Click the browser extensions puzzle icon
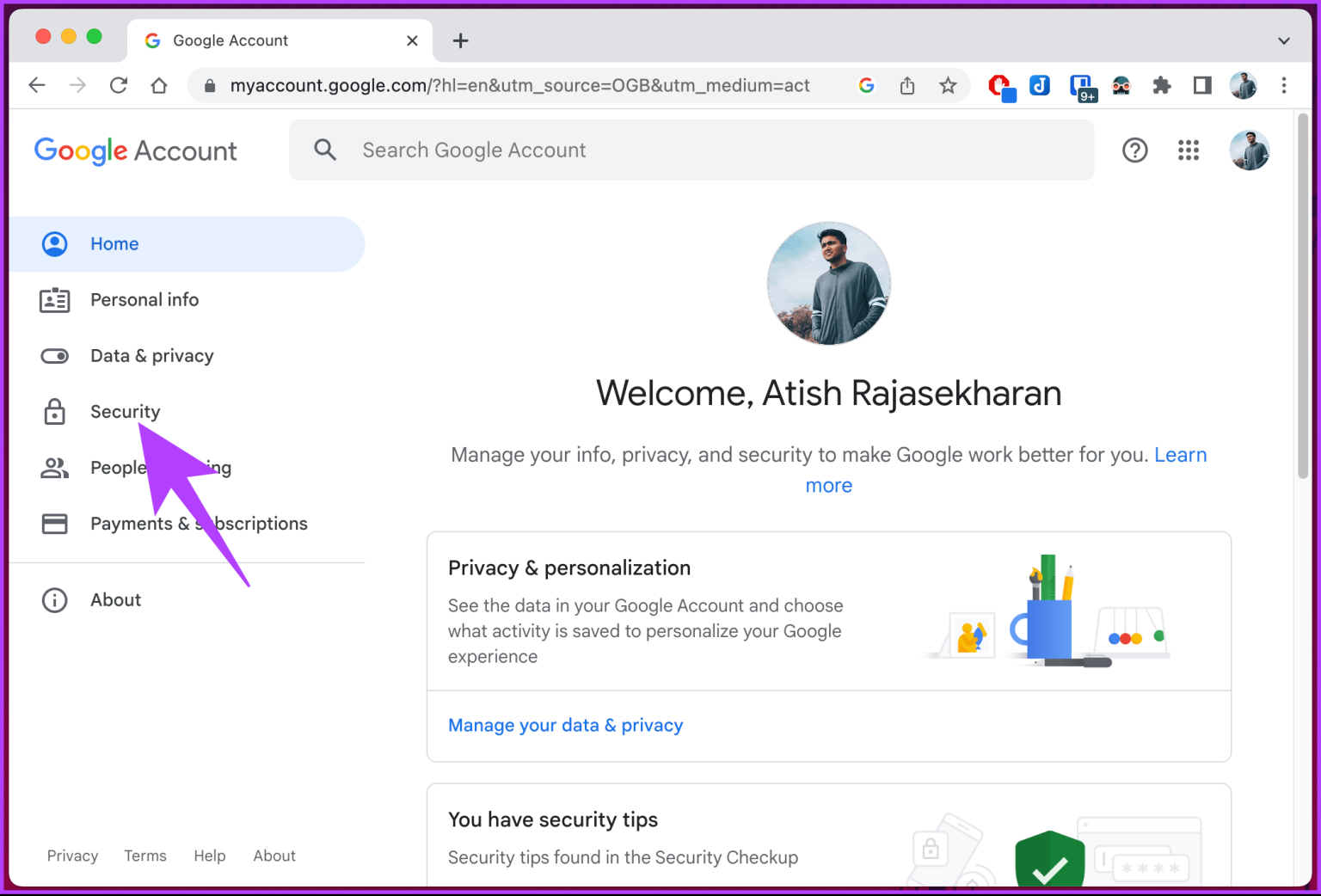This screenshot has height=896, width=1321. pos(1162,85)
